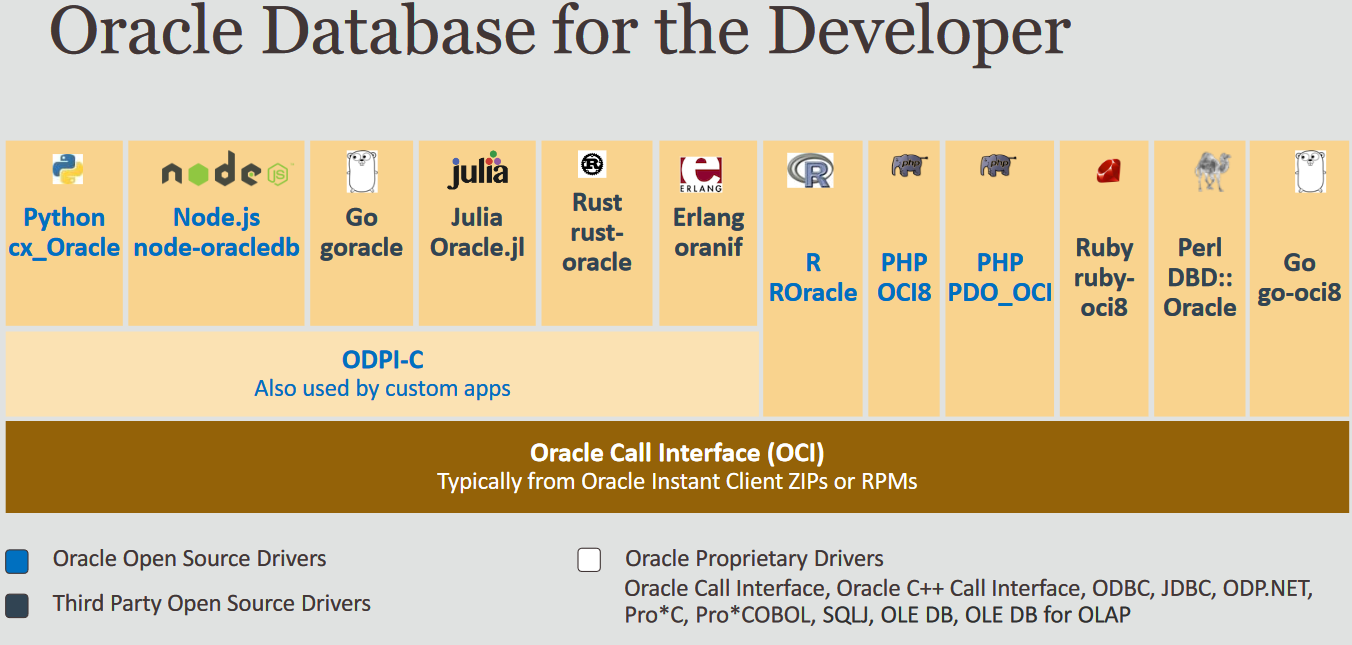Select the R ROracle label

[x=813, y=277]
